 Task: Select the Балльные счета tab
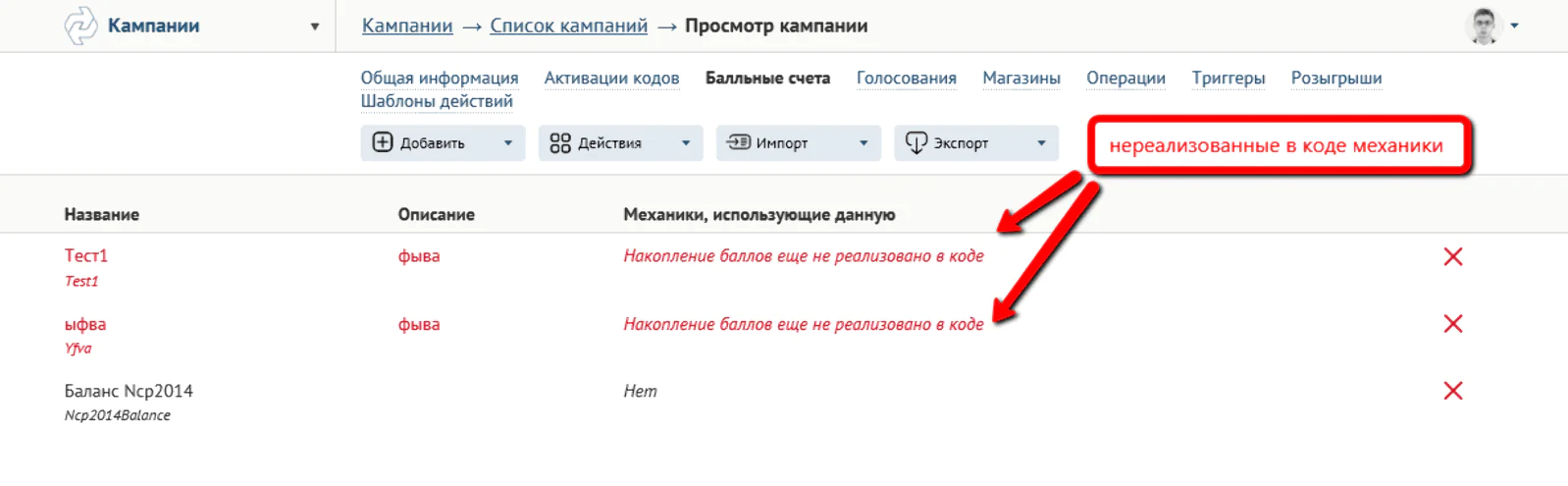click(767, 78)
